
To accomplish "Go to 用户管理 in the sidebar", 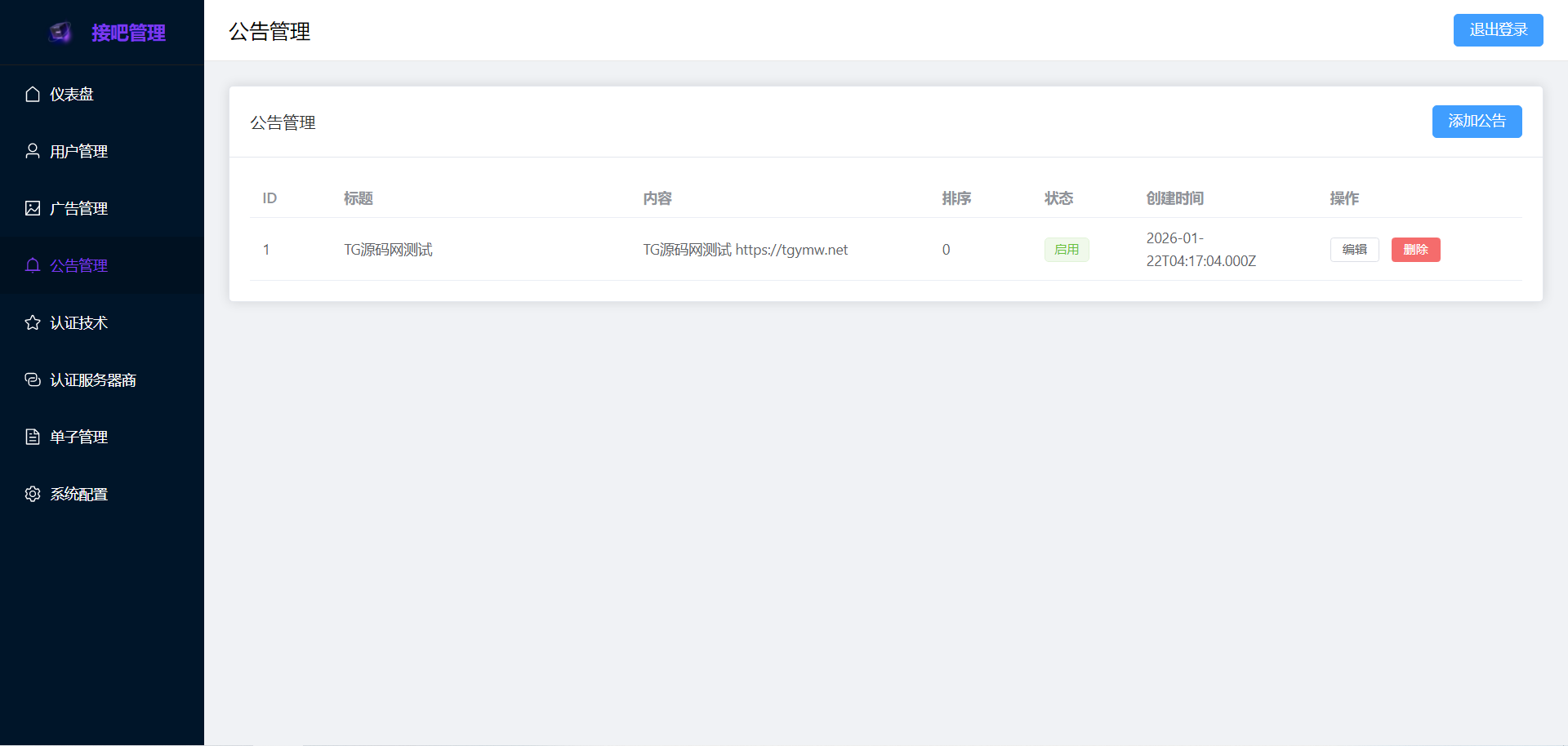I will pyautogui.click(x=78, y=152).
